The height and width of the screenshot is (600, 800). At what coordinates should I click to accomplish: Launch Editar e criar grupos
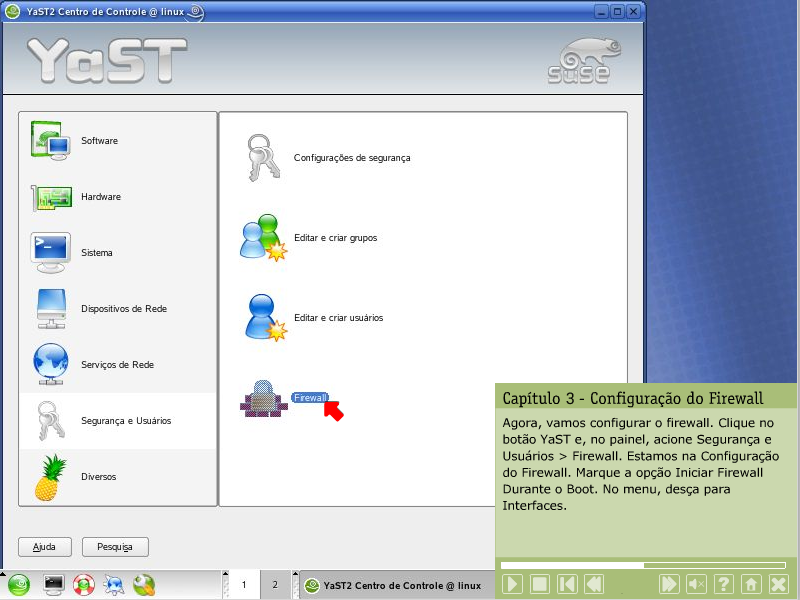click(334, 238)
